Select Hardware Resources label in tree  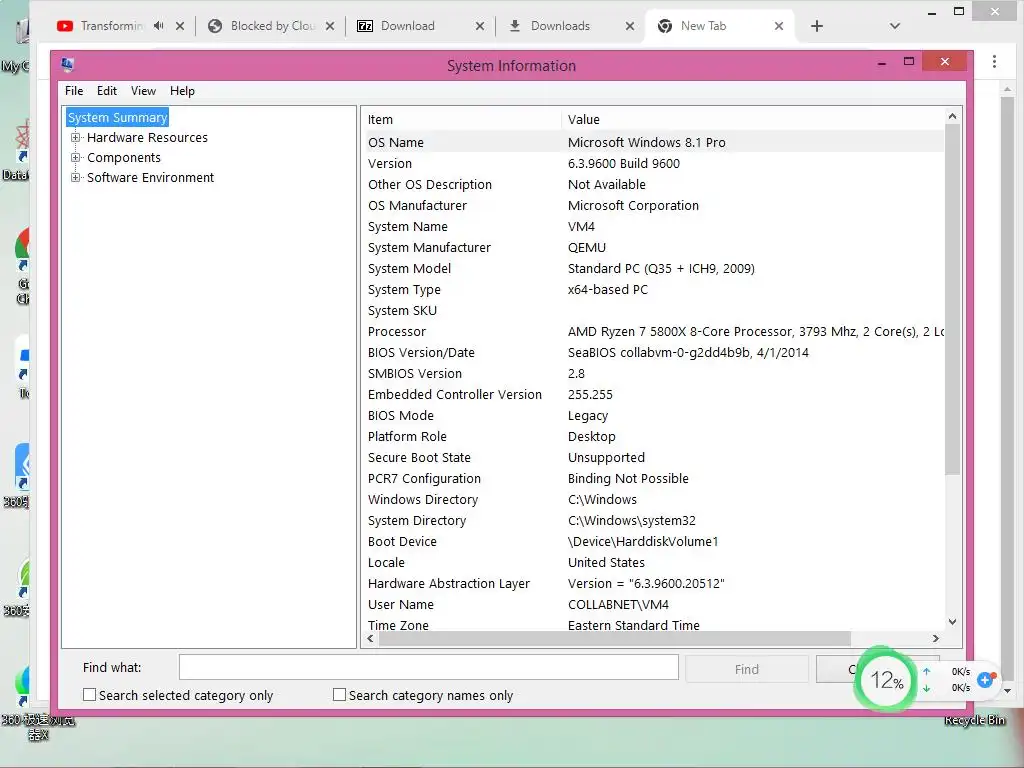147,137
